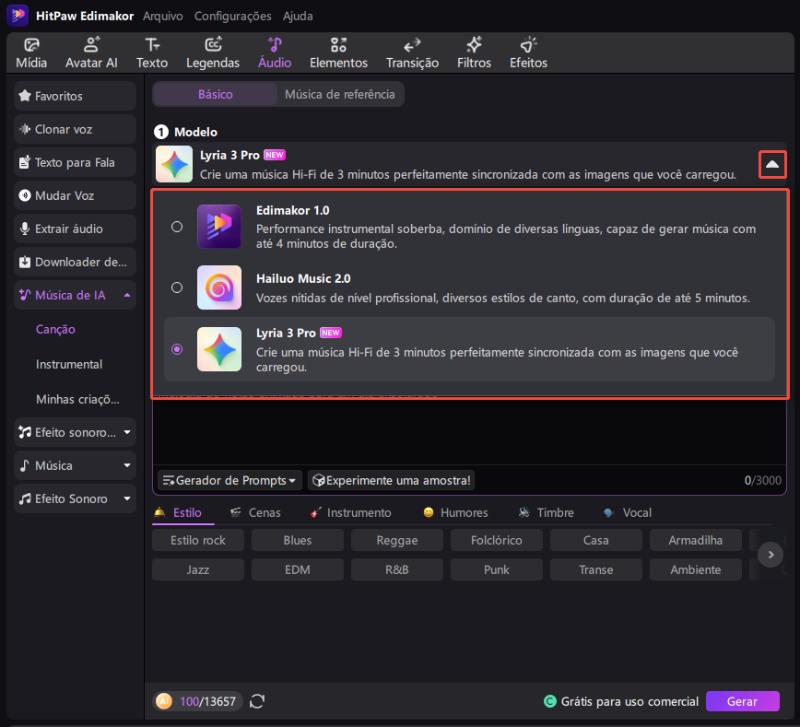This screenshot has height=727, width=800.
Task: Choose the Blues style tag
Action: (297, 540)
